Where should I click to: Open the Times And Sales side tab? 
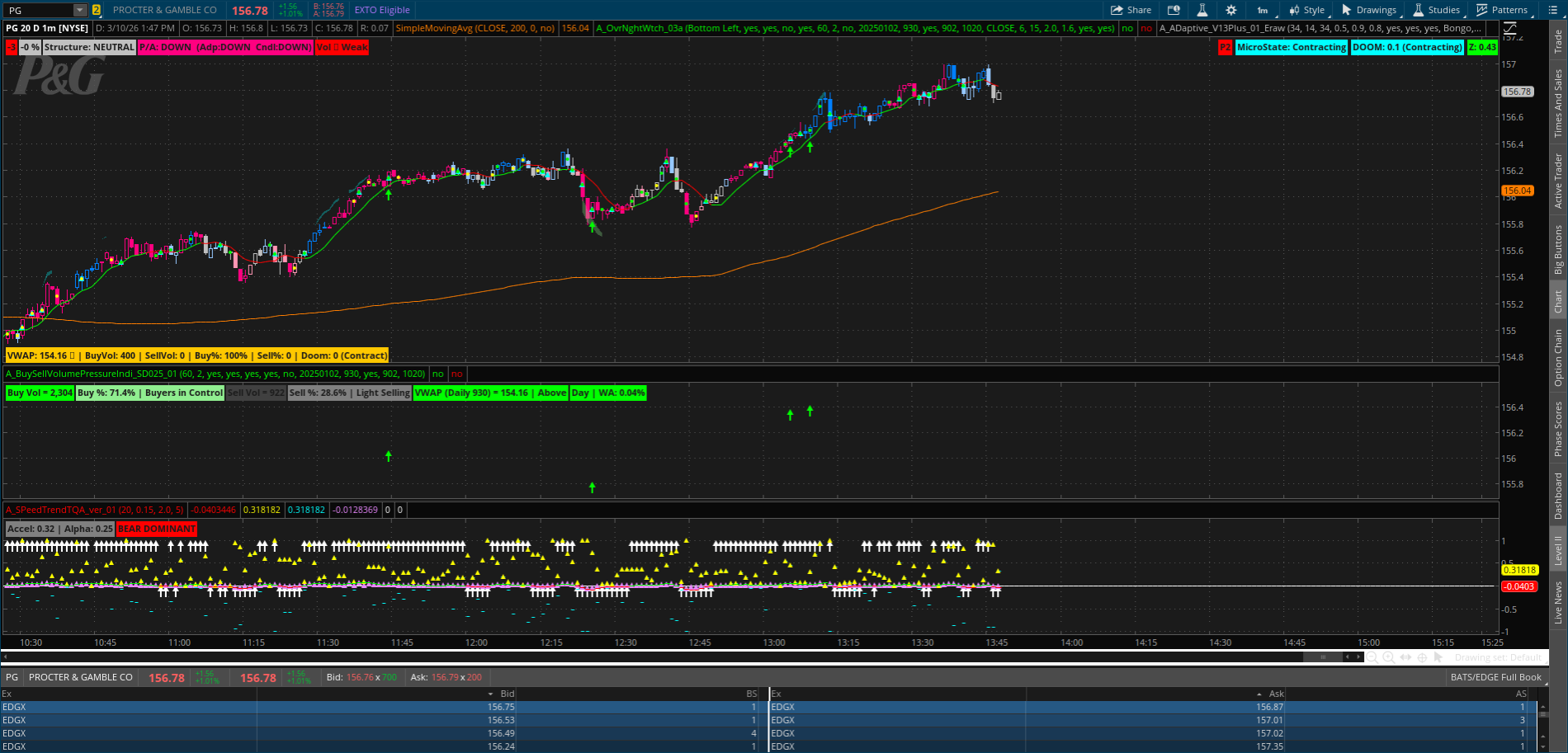pos(1558,103)
